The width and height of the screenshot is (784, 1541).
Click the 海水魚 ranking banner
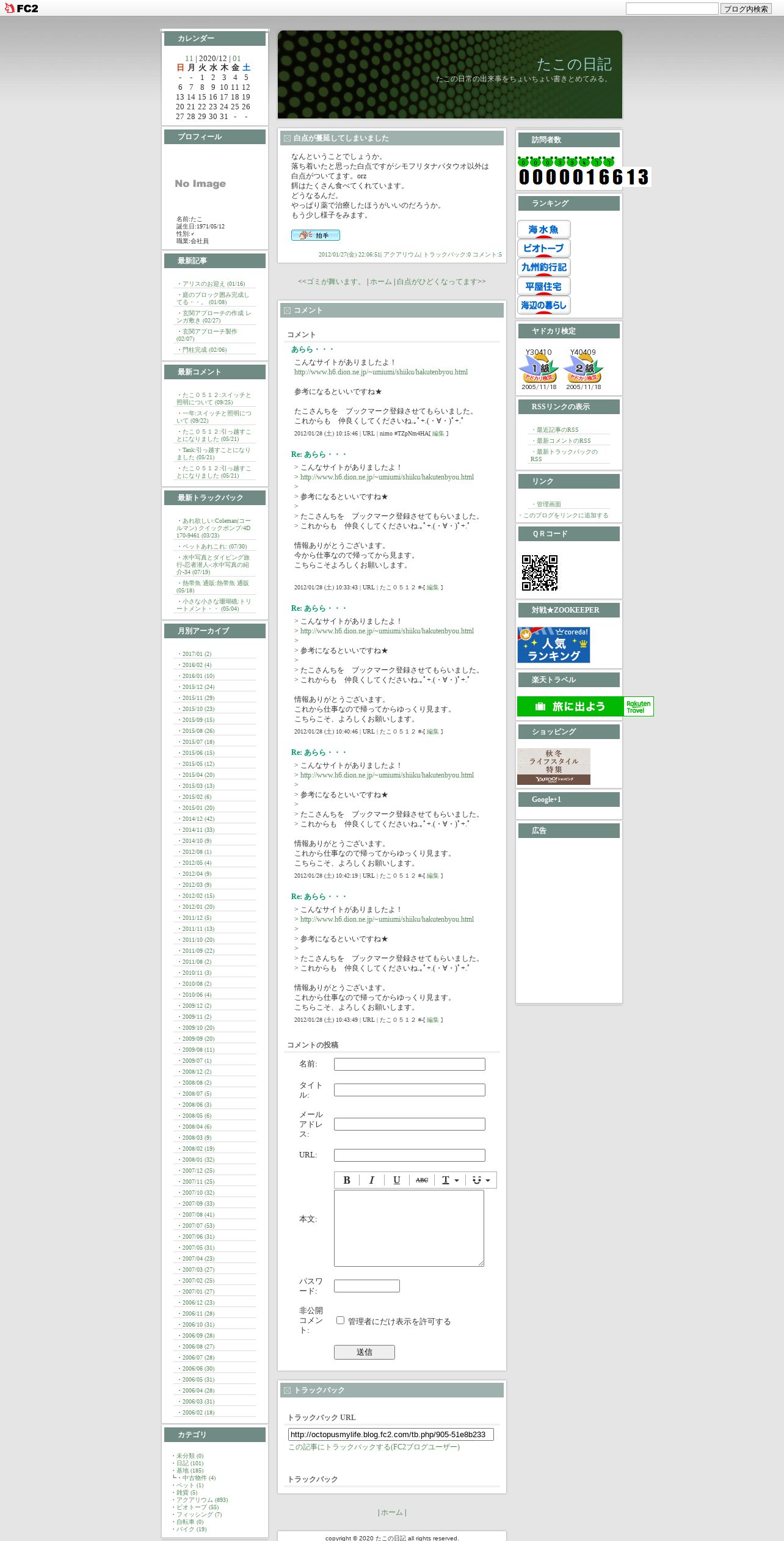coord(543,229)
